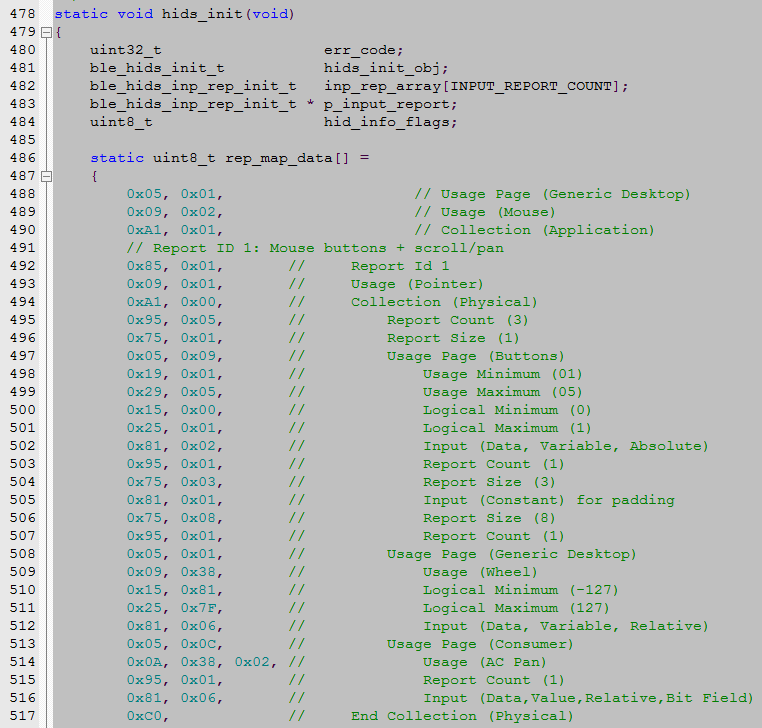Click the hex value 0x85 on line 492
This screenshot has height=728, width=762.
tap(144, 266)
